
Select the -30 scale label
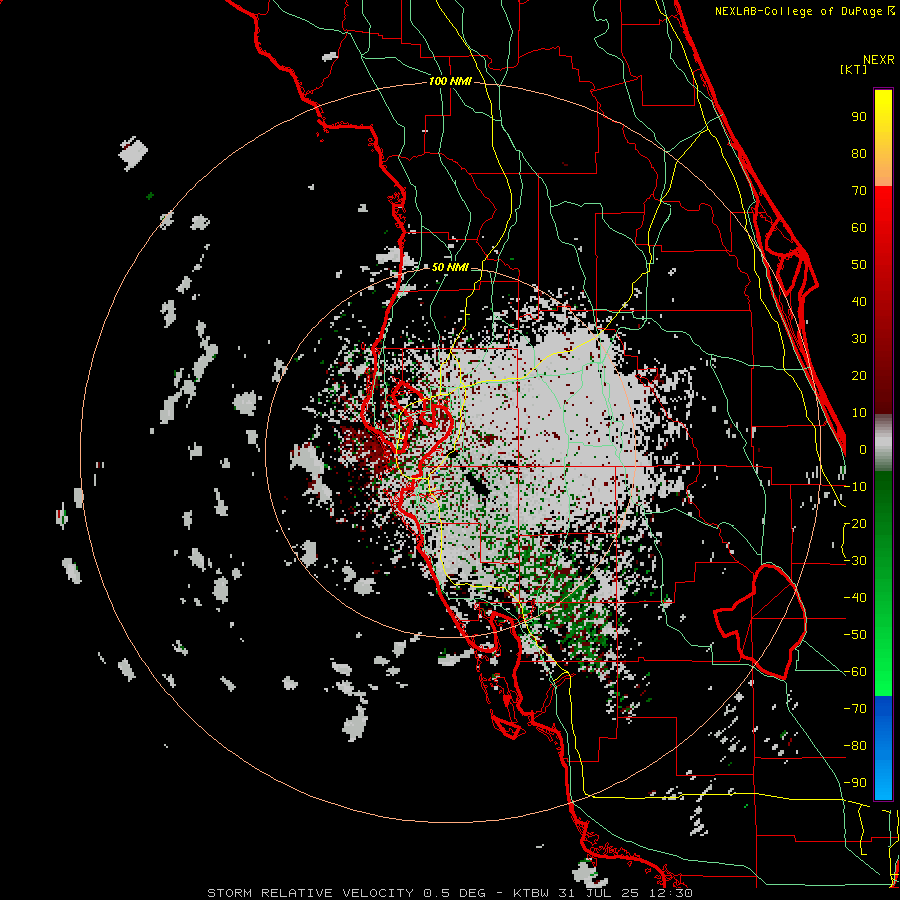click(855, 561)
